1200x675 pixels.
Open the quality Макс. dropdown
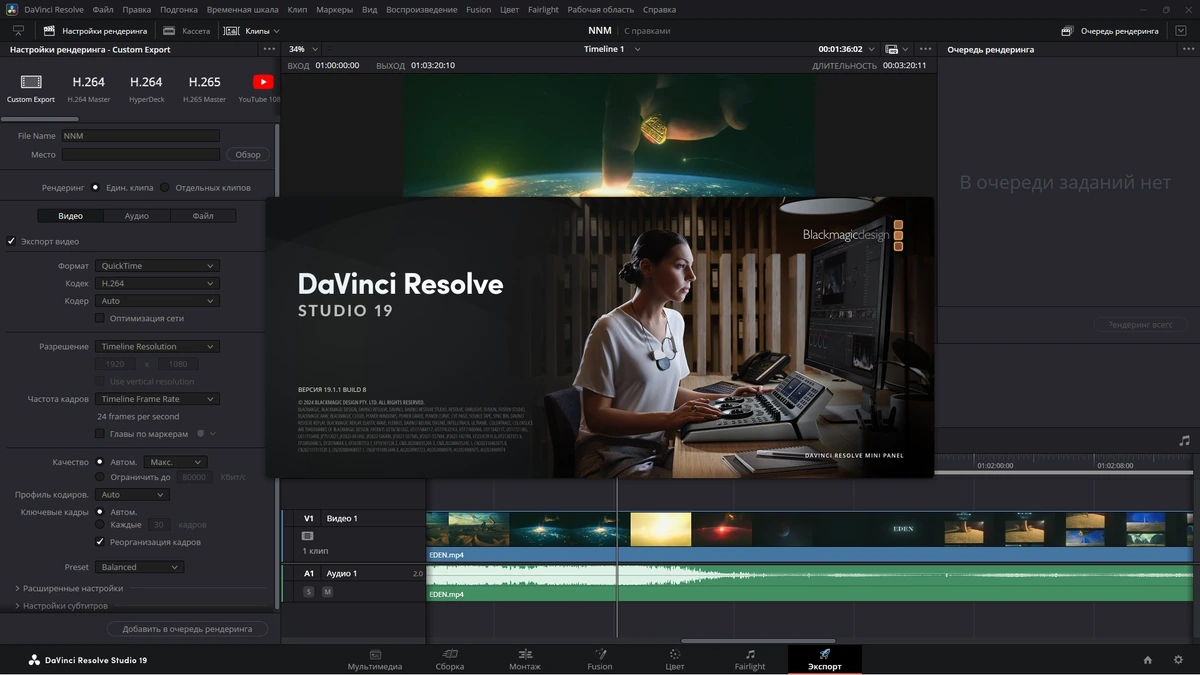coord(176,462)
